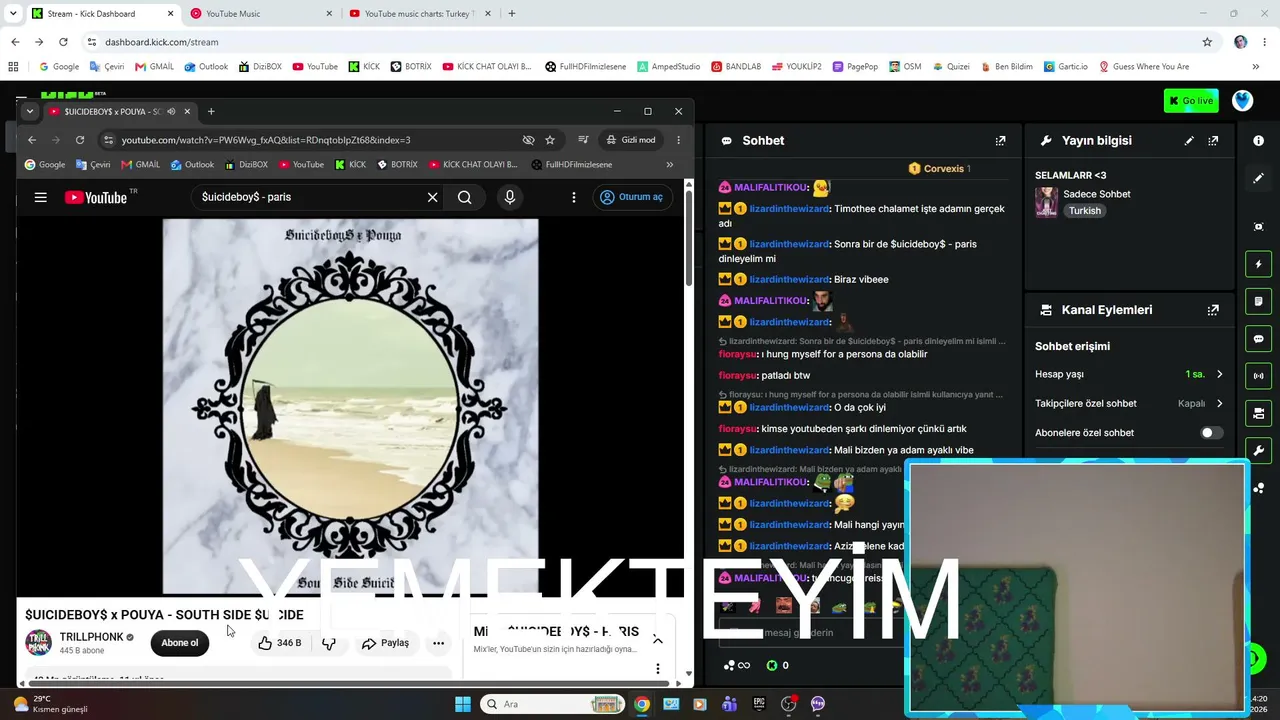The image size is (1280, 720).
Task: Edit stream info with the Yayın bilgisi pencil
Action: click(1189, 141)
